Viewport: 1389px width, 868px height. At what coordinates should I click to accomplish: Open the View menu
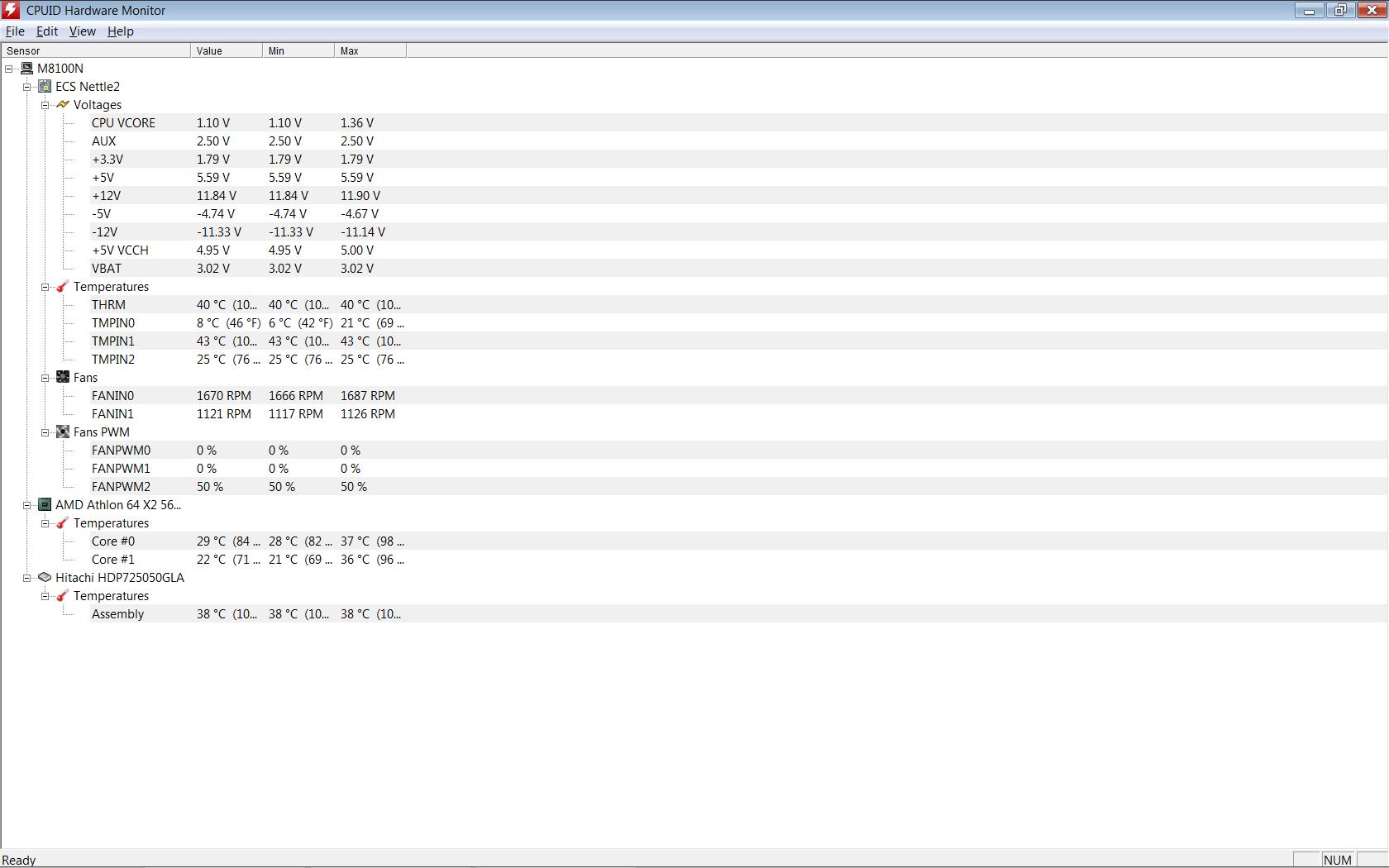[82, 31]
